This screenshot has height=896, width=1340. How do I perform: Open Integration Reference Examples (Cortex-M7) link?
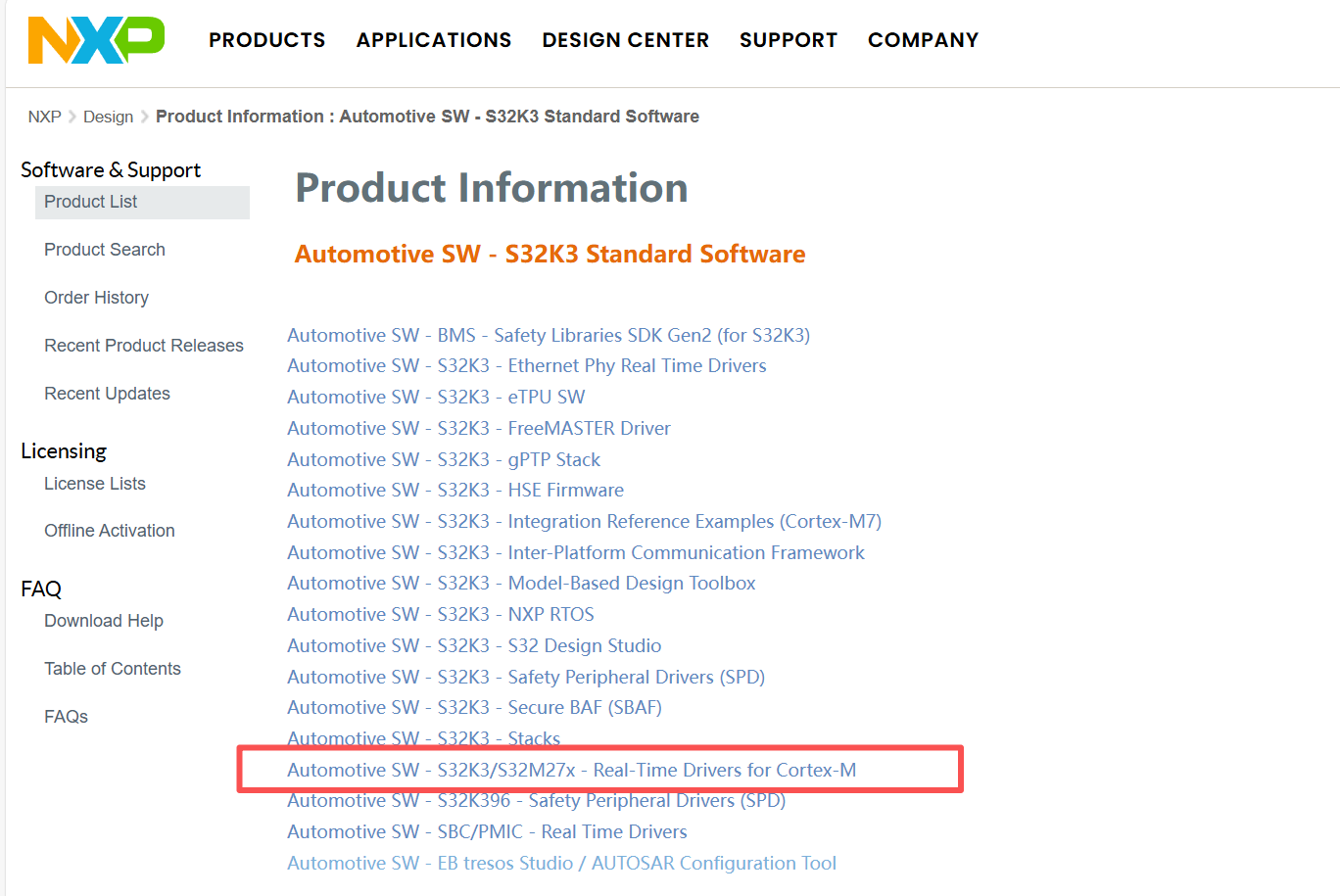(585, 521)
